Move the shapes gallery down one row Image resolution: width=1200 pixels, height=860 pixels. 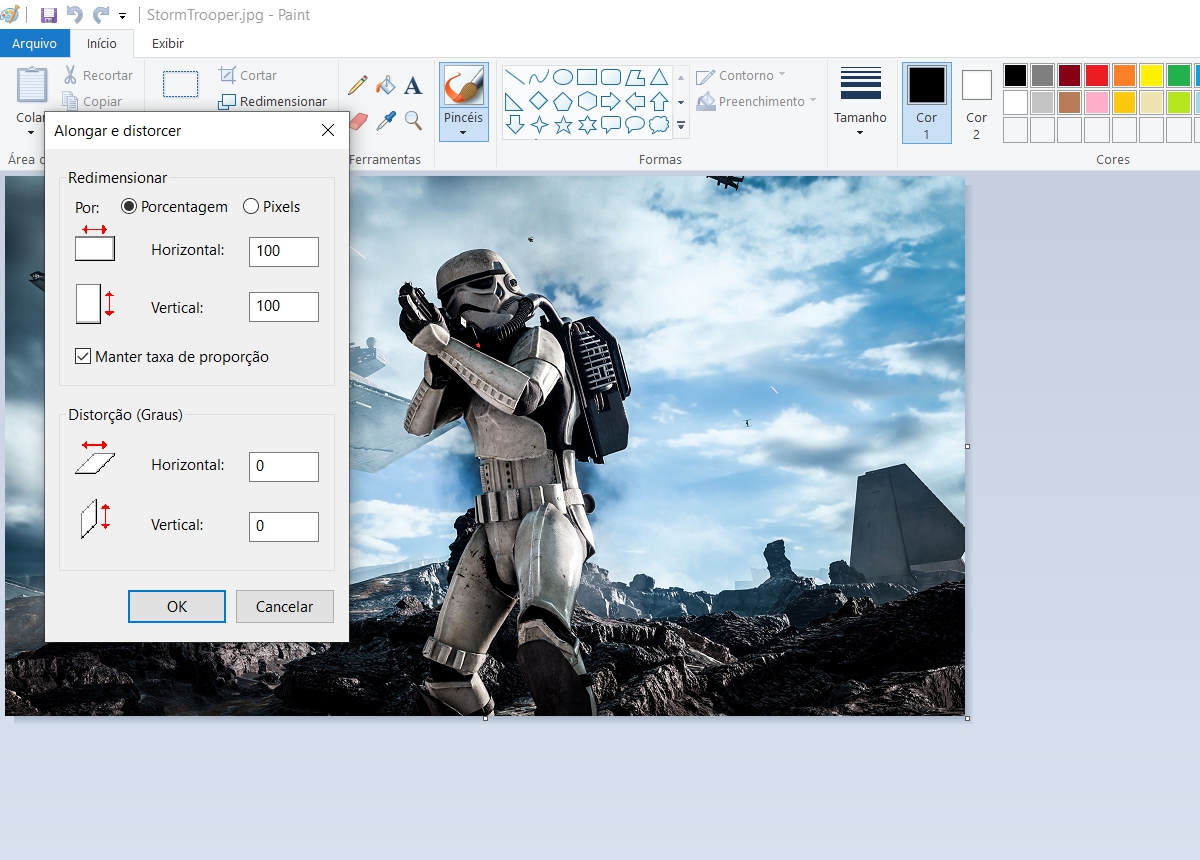coord(681,102)
